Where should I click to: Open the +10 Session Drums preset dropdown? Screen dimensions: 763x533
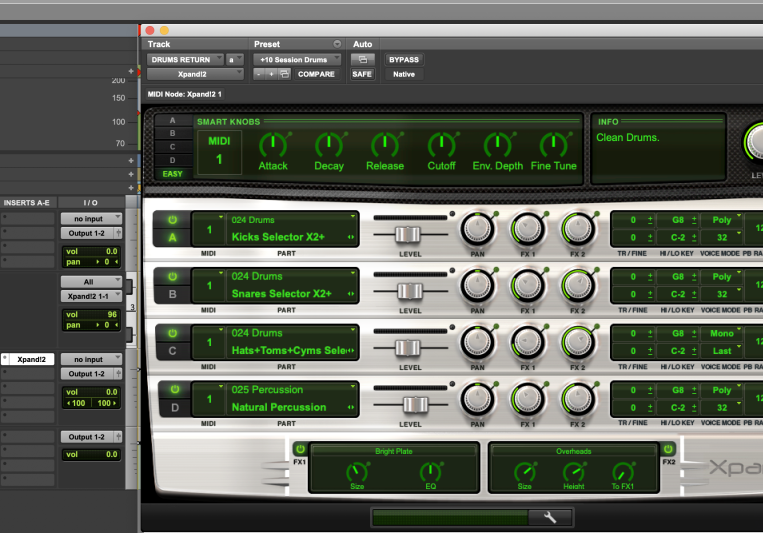click(297, 59)
